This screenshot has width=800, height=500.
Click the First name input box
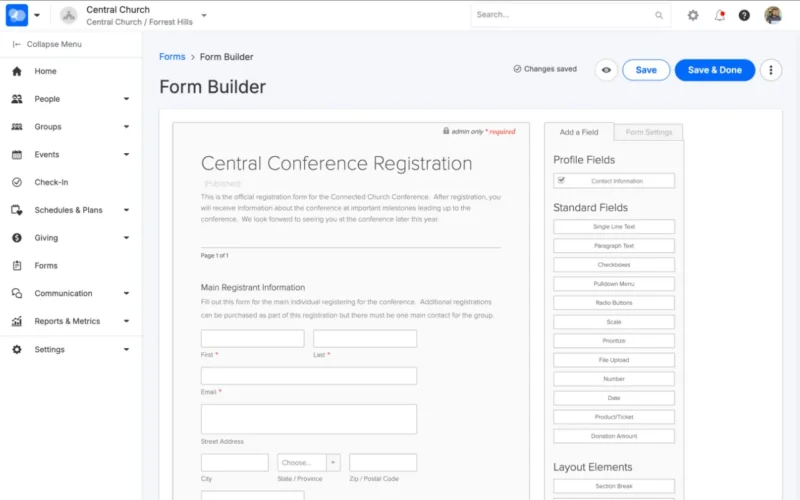click(253, 339)
